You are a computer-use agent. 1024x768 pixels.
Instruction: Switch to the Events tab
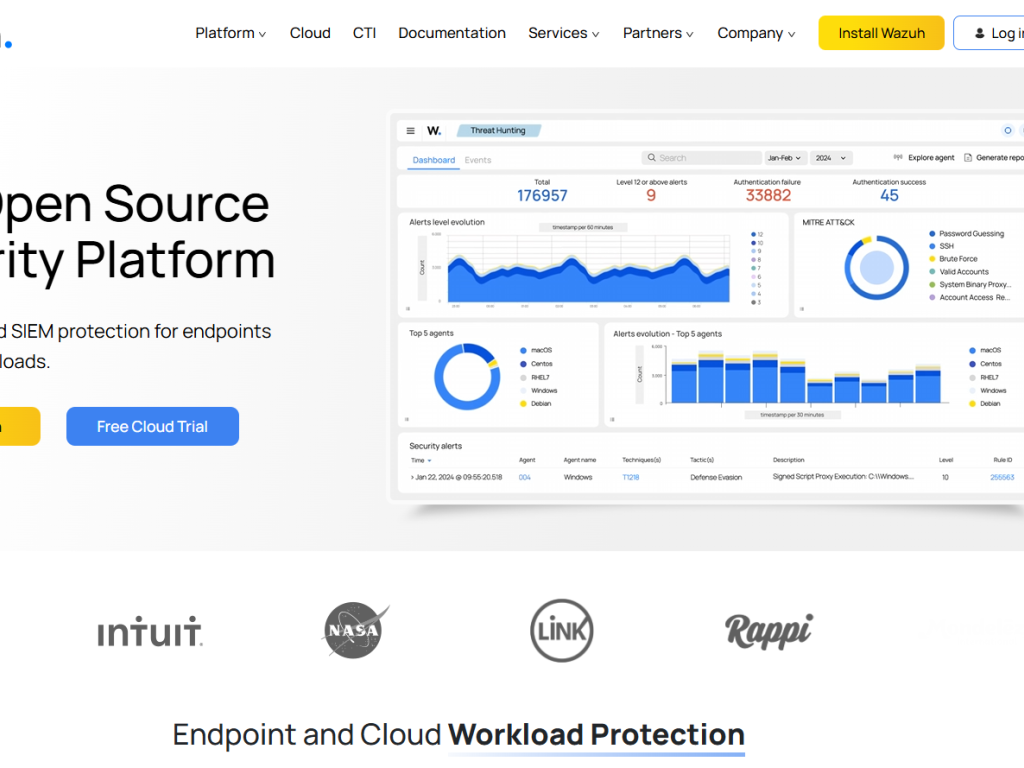pos(478,160)
